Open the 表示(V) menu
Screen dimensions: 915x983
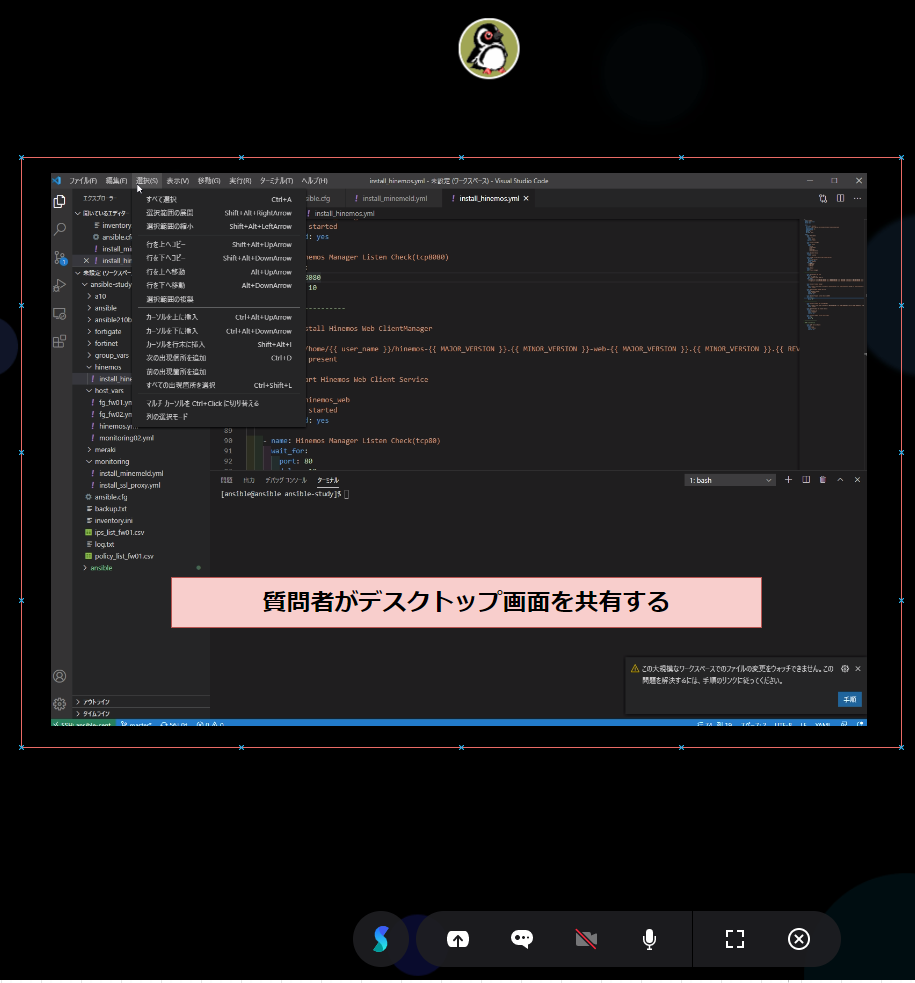tap(177, 181)
